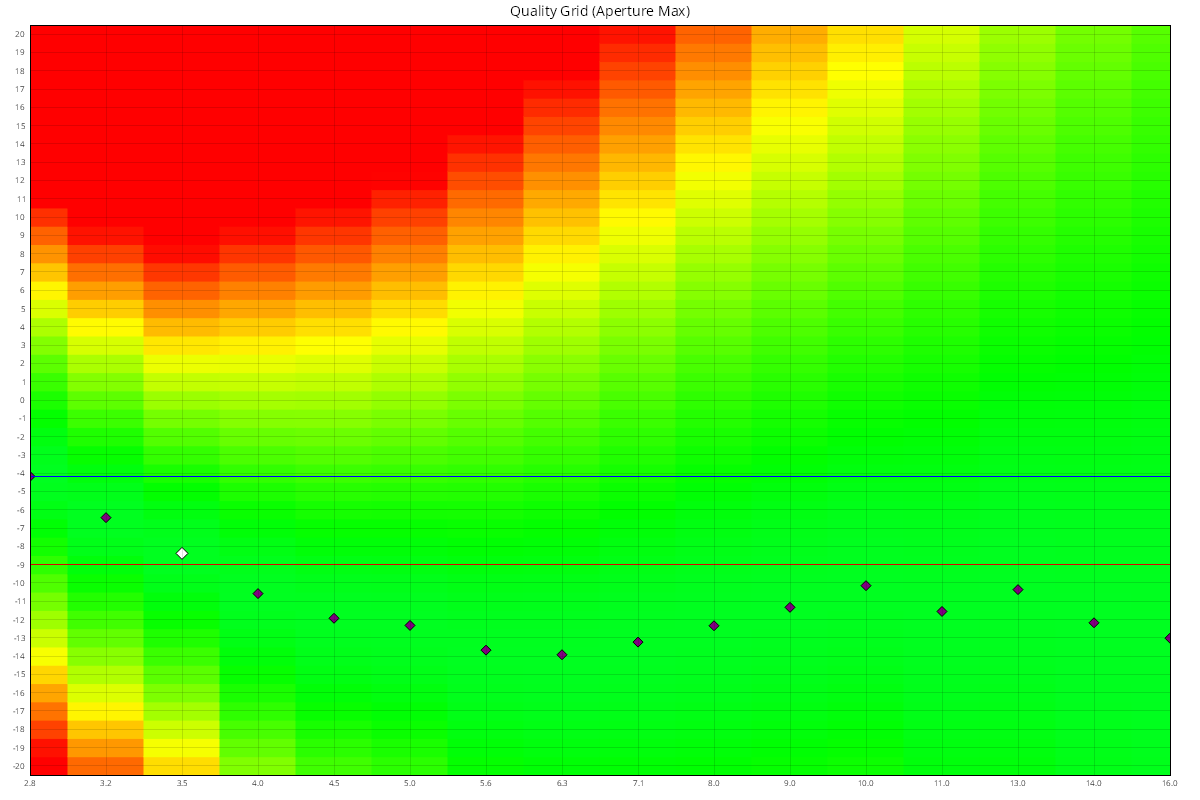Click the y-axis label '15'
Viewport: 1200px width, 800px height.
pos(20,126)
